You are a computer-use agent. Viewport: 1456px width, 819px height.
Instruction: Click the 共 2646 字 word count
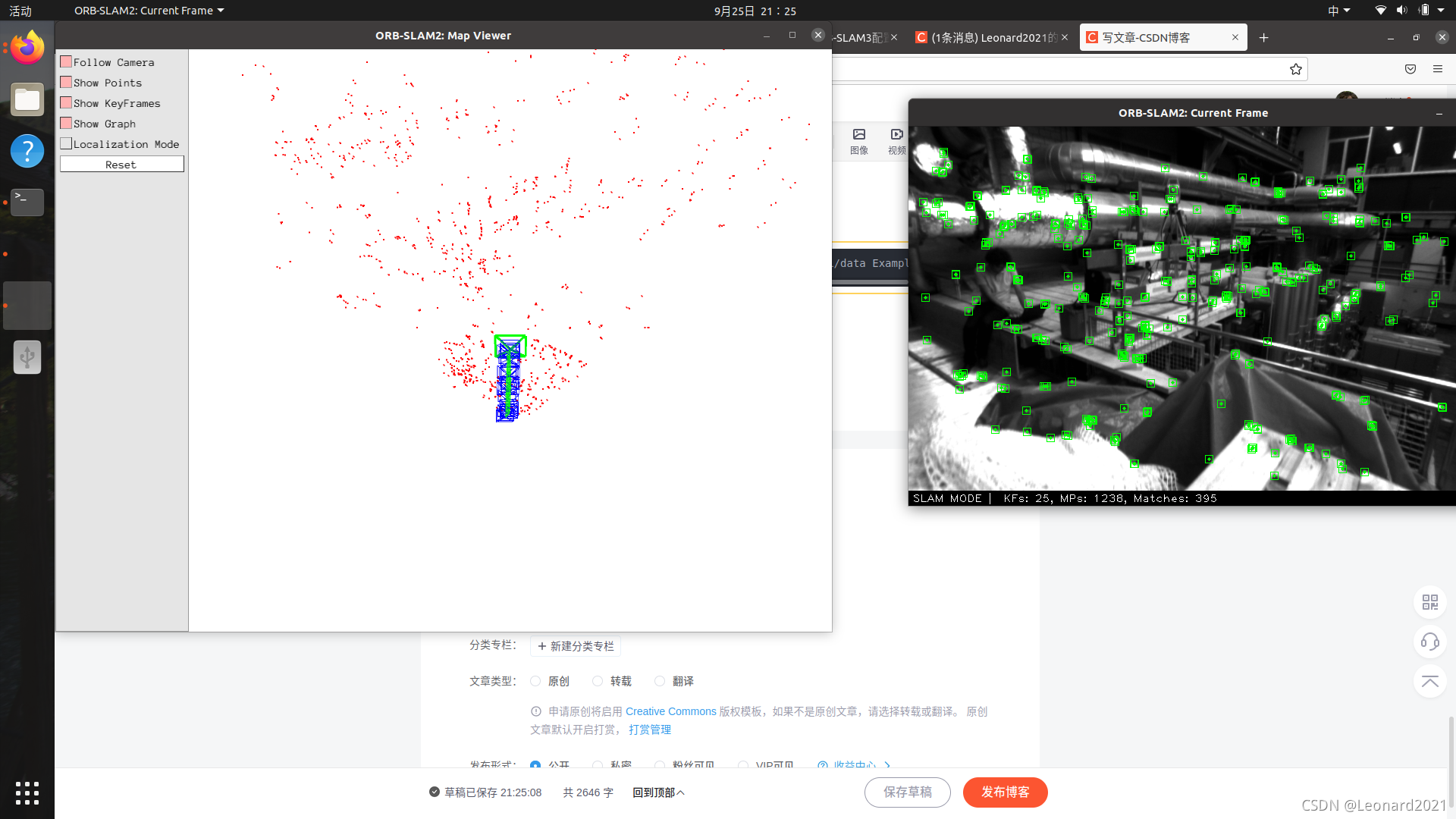coord(588,792)
